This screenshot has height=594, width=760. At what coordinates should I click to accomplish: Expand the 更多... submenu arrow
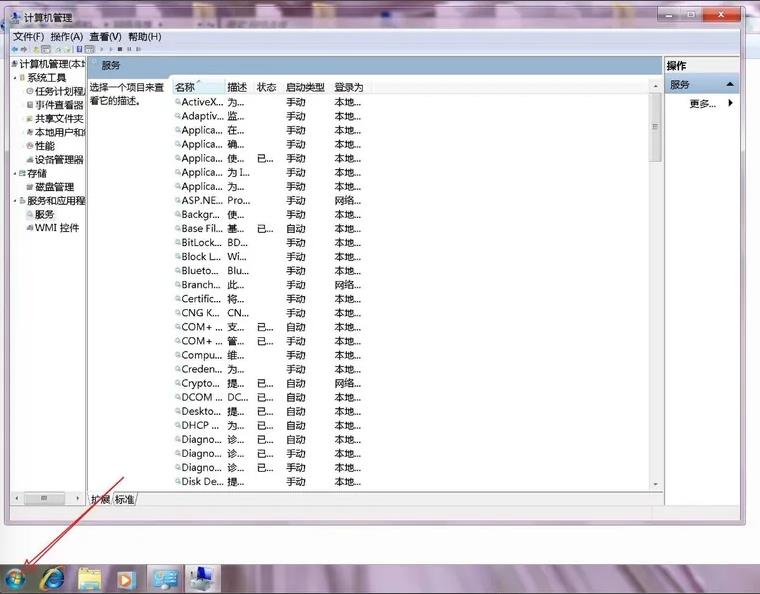(730, 103)
